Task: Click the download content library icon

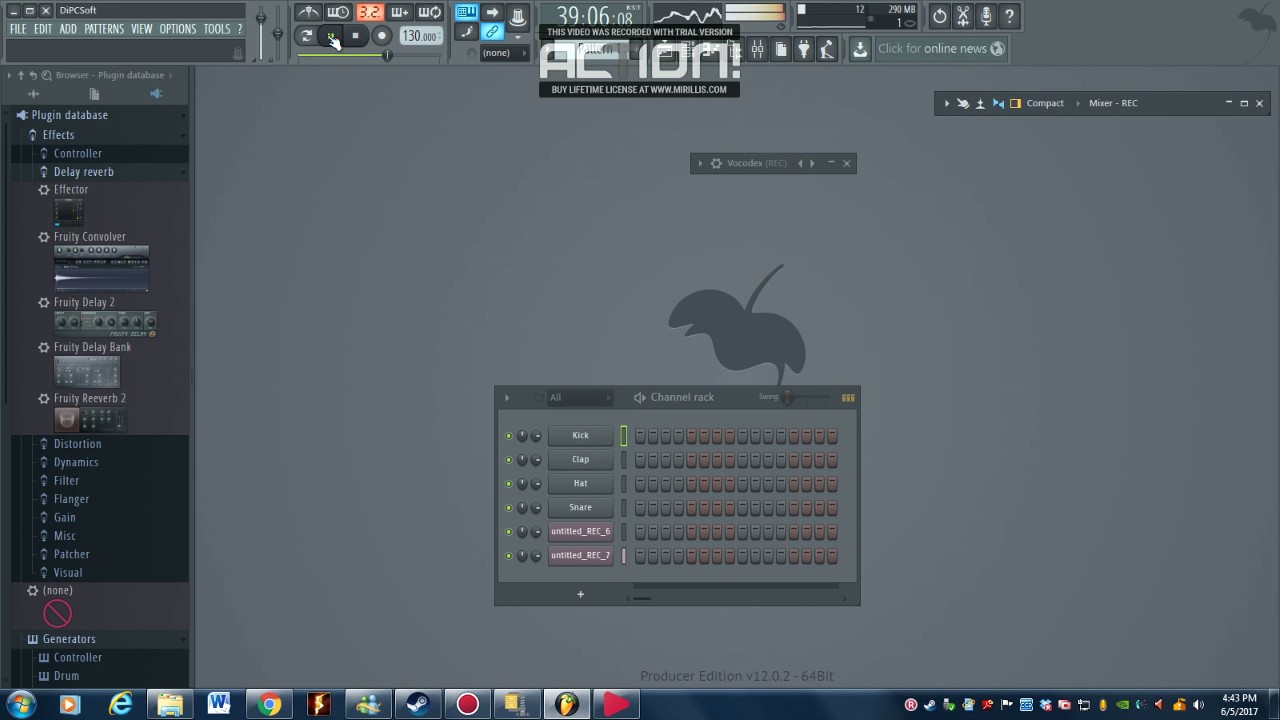Action: pyautogui.click(x=860, y=49)
